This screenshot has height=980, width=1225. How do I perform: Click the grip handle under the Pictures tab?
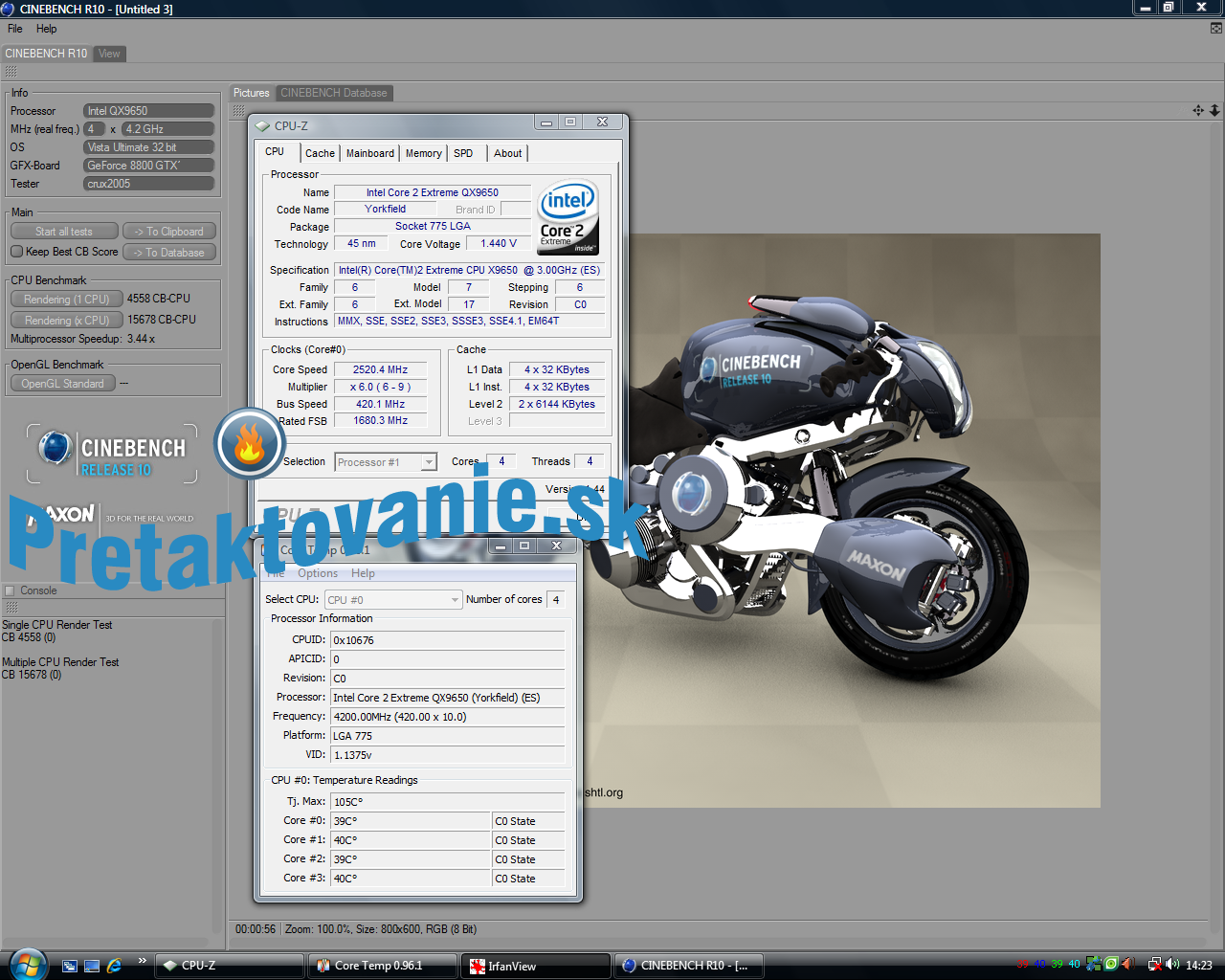click(x=238, y=111)
